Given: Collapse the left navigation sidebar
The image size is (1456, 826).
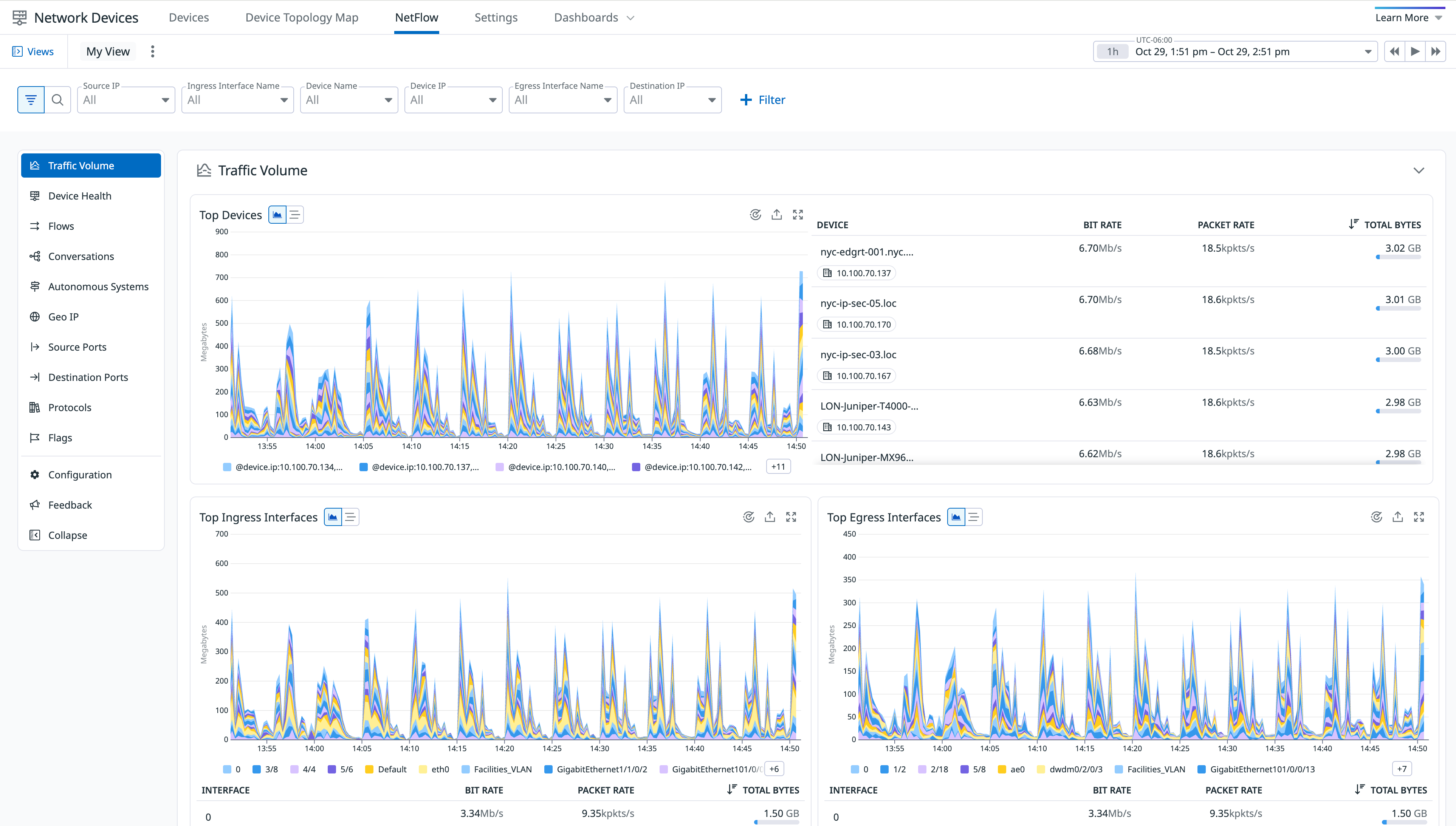Looking at the screenshot, I should pyautogui.click(x=67, y=535).
